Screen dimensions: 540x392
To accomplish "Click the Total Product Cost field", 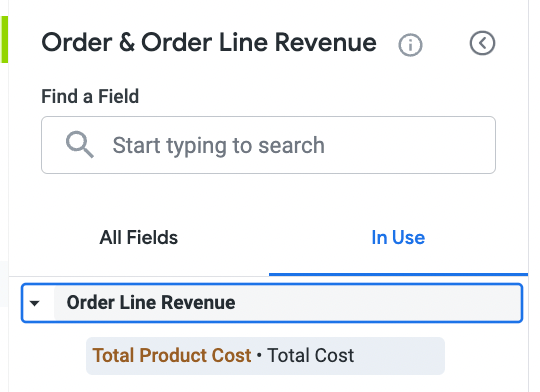I will pos(265,355).
